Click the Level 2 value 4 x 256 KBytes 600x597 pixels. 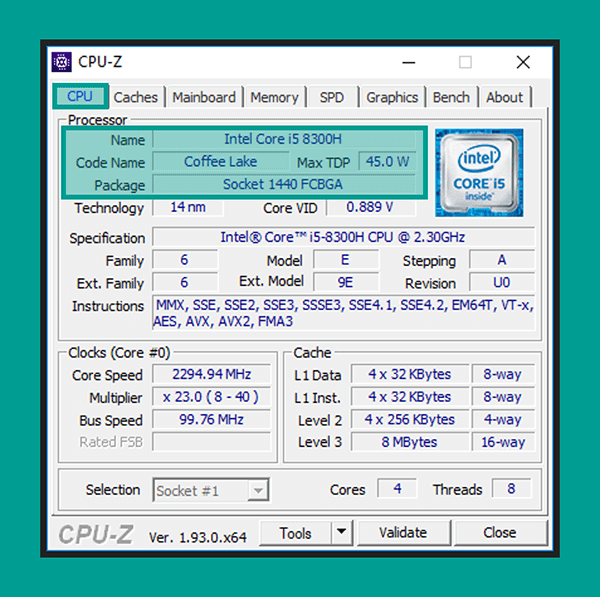pos(410,419)
